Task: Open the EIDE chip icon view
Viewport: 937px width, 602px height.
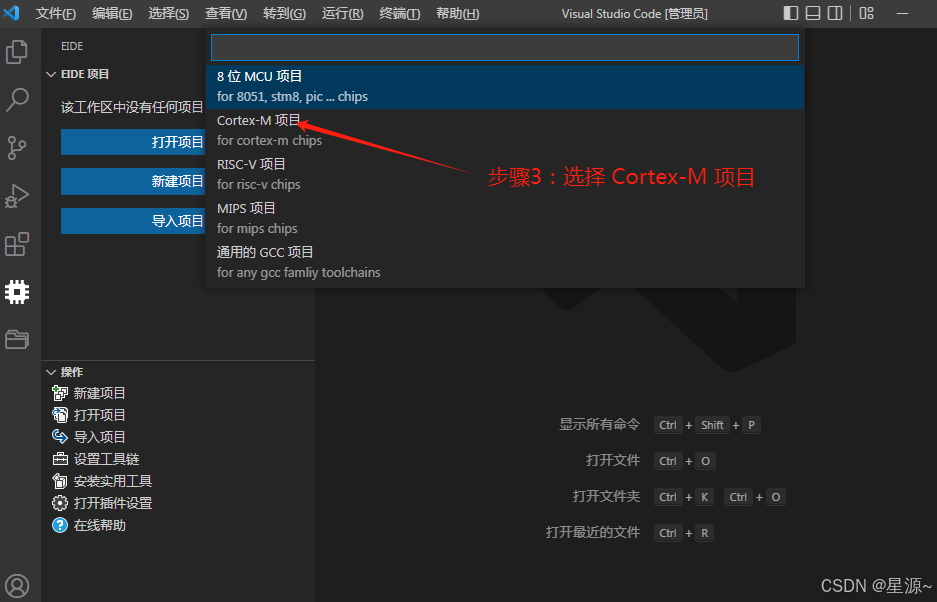Action: point(17,292)
